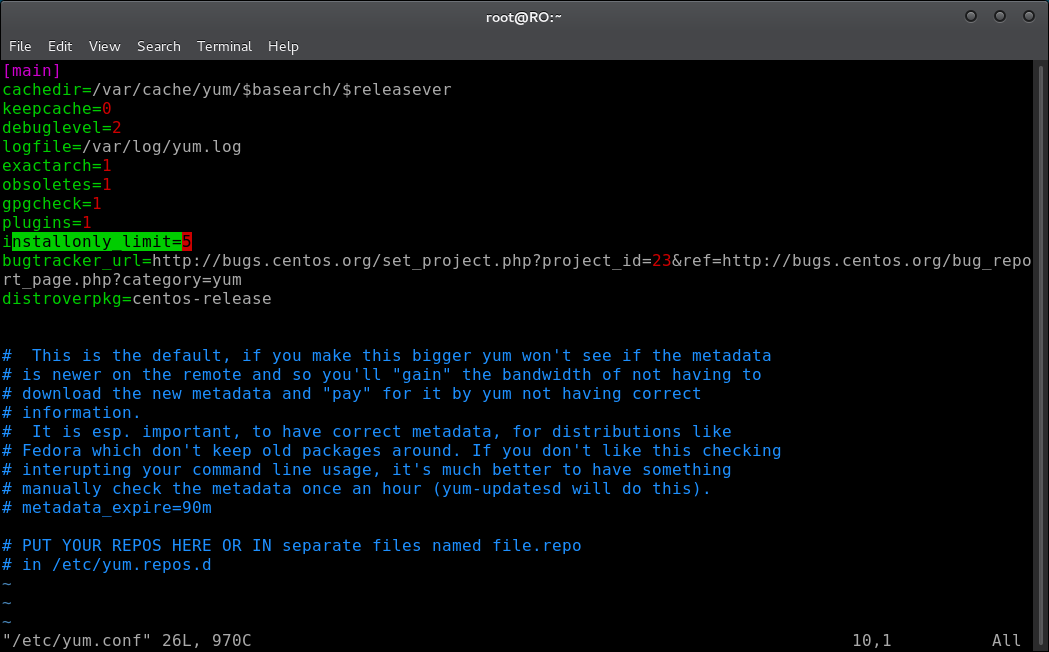Viewport: 1049px width, 652px height.
Task: Click the root@RO:~ window title
Action: pyautogui.click(x=523, y=17)
